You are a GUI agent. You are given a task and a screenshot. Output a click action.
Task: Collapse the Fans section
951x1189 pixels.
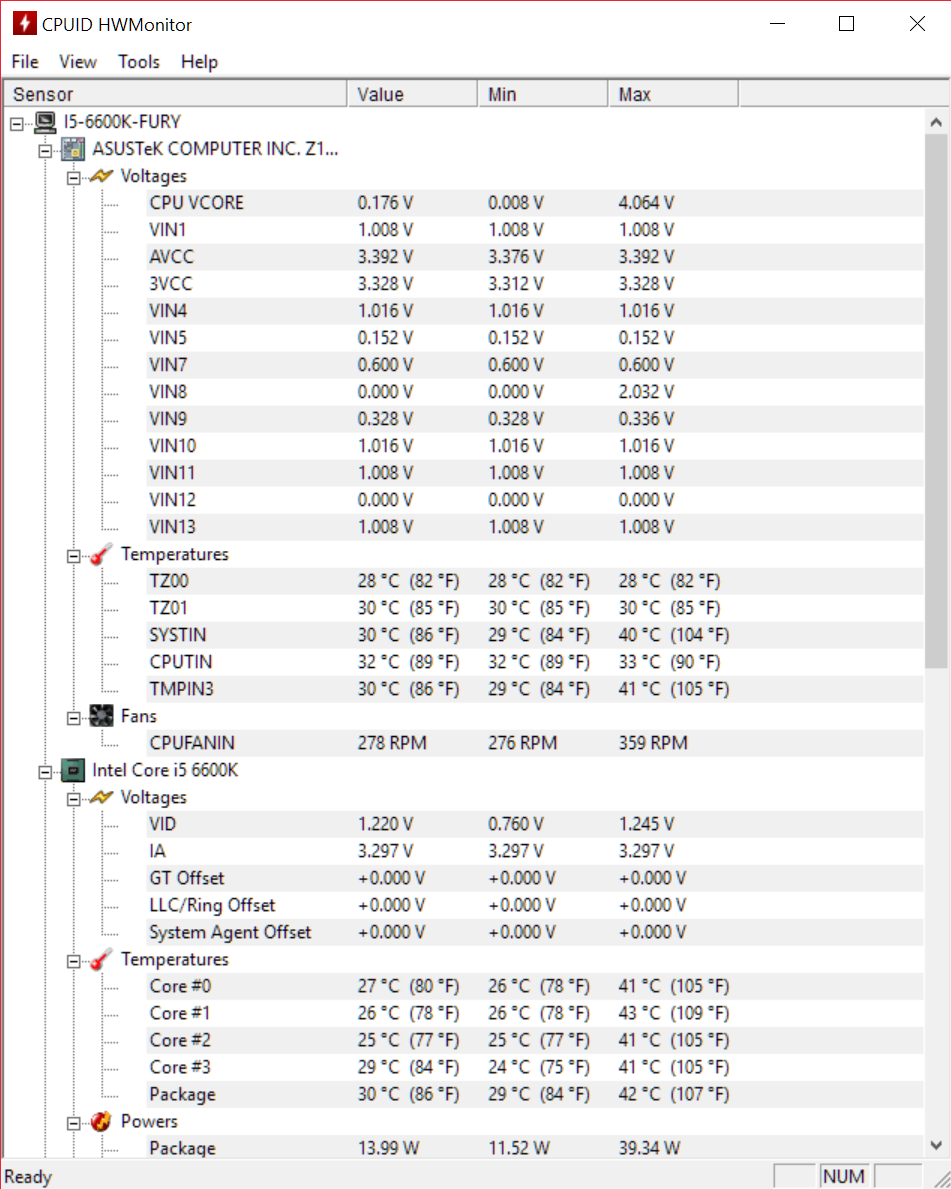(74, 718)
